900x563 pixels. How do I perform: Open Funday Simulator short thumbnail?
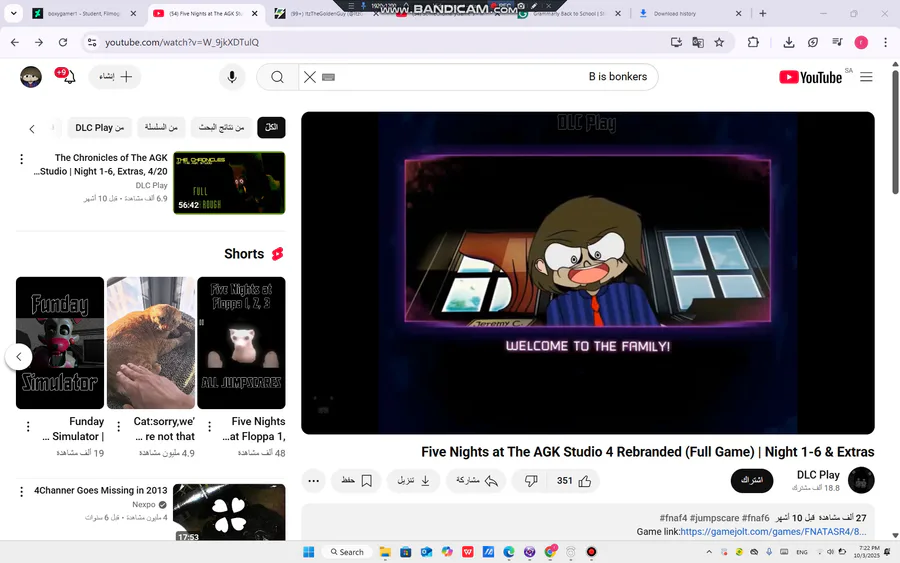tap(60, 343)
